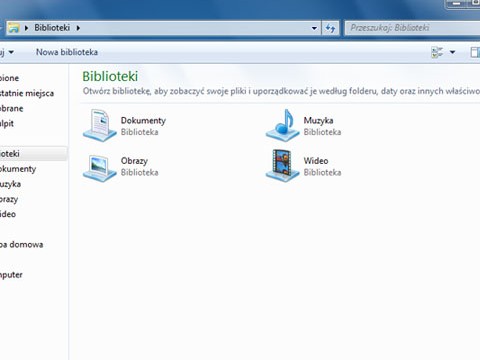Toggle the preview pane button
Screen dimensions: 480x360
475,52
